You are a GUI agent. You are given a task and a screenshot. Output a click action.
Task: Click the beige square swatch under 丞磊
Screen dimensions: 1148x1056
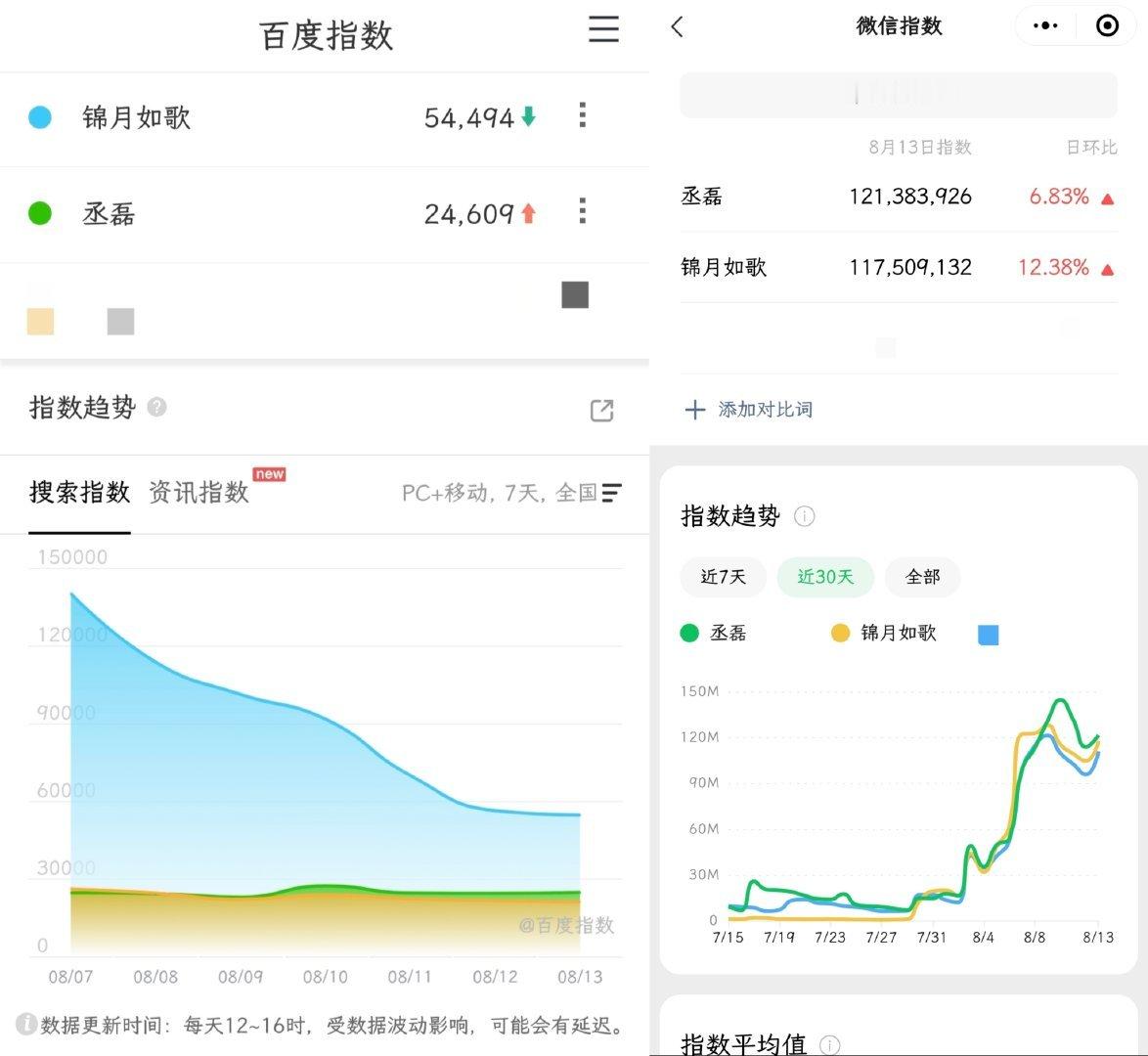click(40, 322)
